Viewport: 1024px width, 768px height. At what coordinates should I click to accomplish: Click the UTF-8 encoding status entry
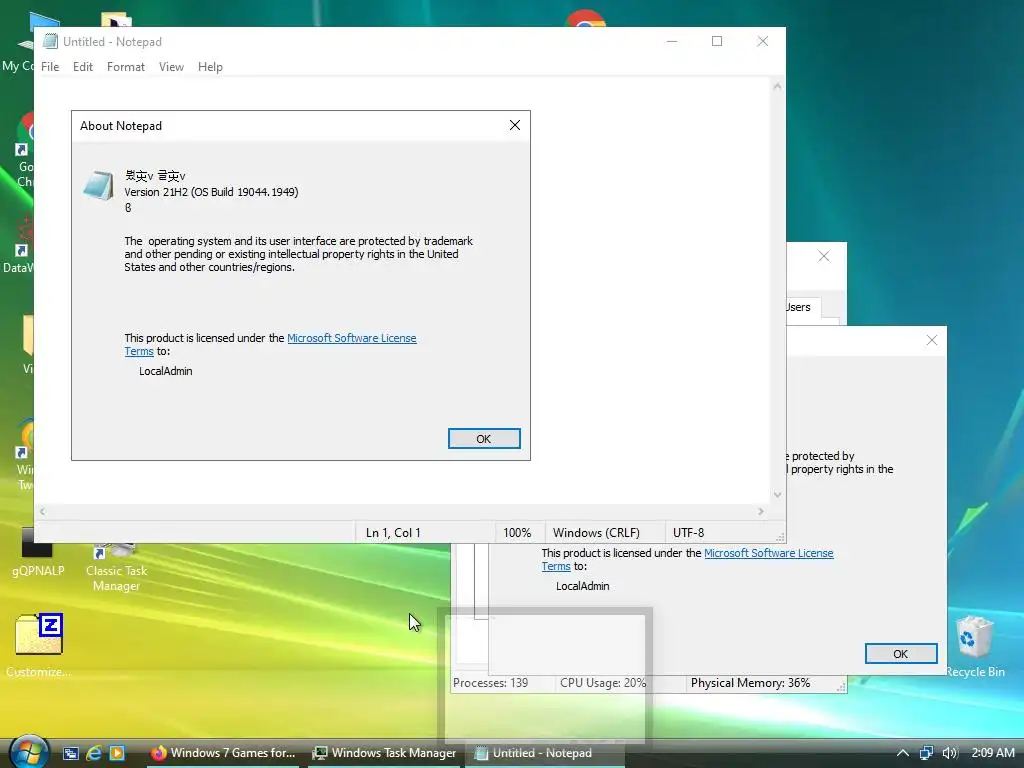click(x=688, y=533)
